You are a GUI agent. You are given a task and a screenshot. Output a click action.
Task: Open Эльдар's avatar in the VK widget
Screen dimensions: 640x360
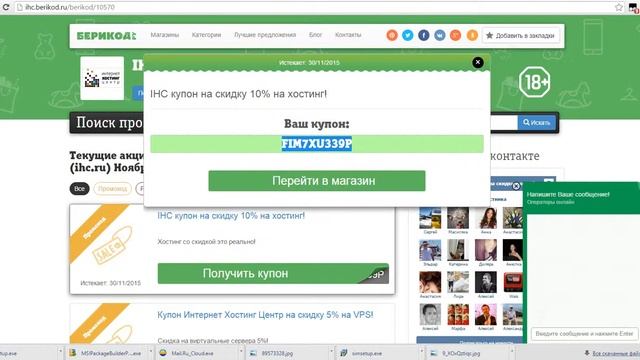click(430, 250)
